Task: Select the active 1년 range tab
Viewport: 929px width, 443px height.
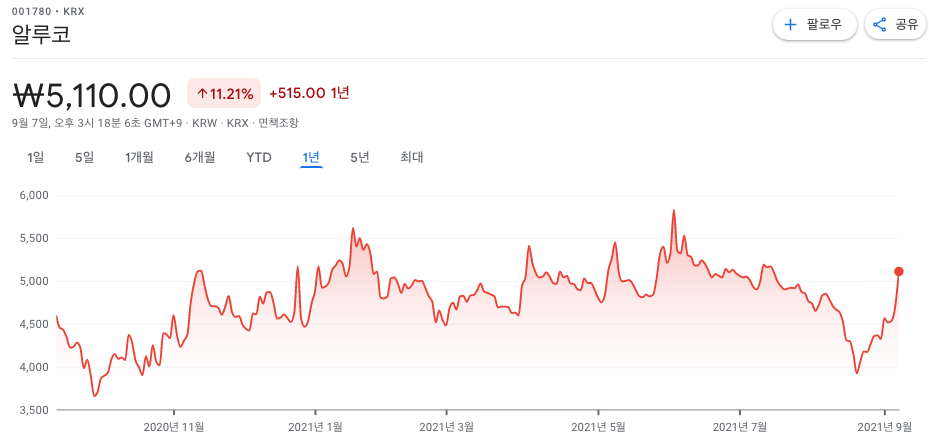Action: point(311,158)
